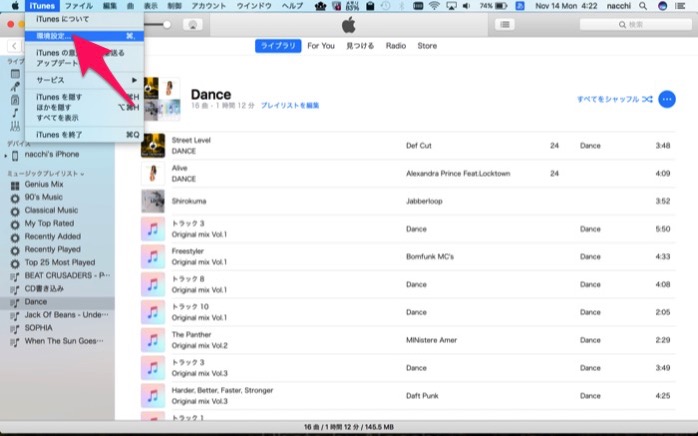Click the 90's Music smart playlist gear icon

[15, 197]
